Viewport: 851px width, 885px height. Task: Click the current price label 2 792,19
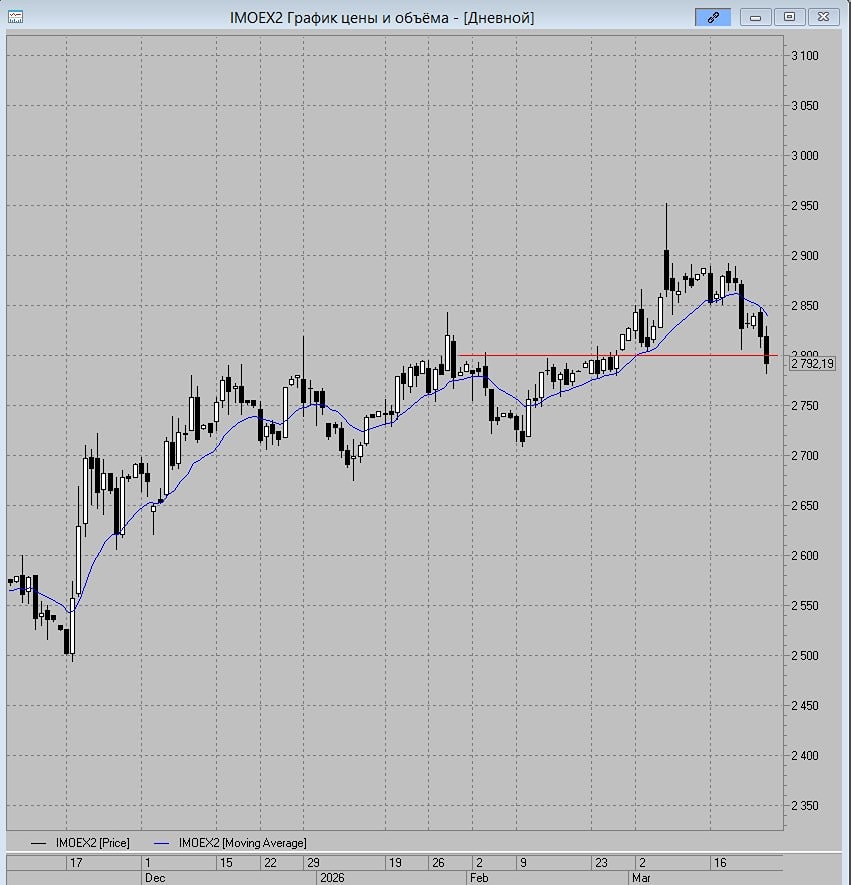pyautogui.click(x=812, y=363)
